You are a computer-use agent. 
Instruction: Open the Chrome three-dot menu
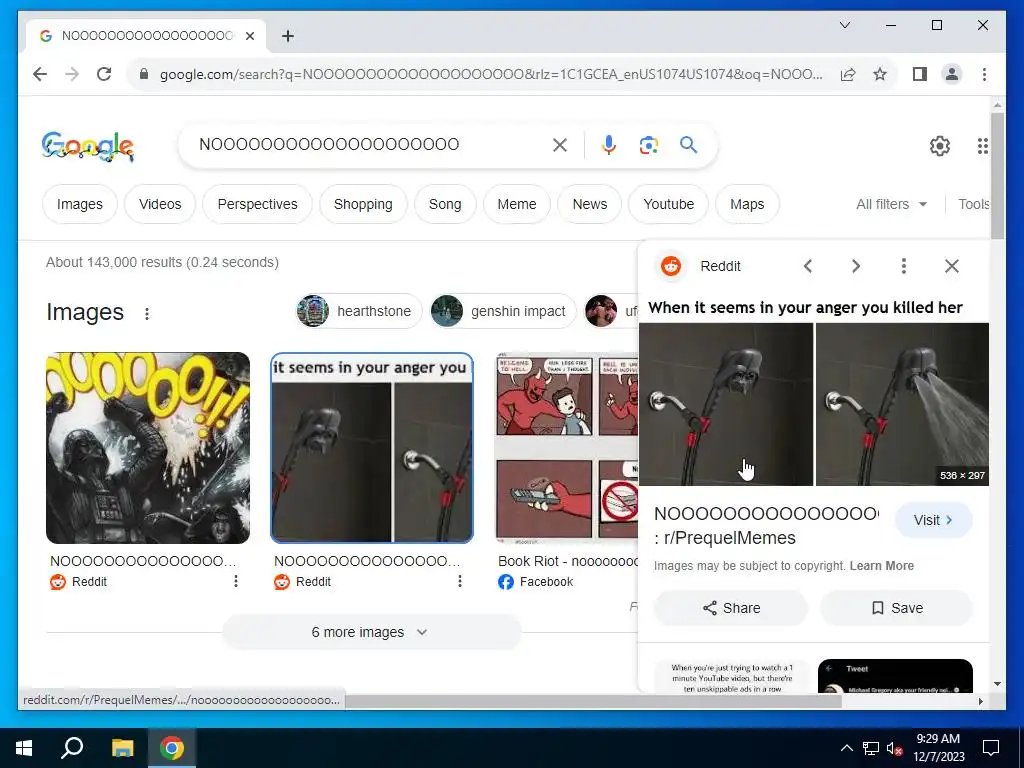984,74
